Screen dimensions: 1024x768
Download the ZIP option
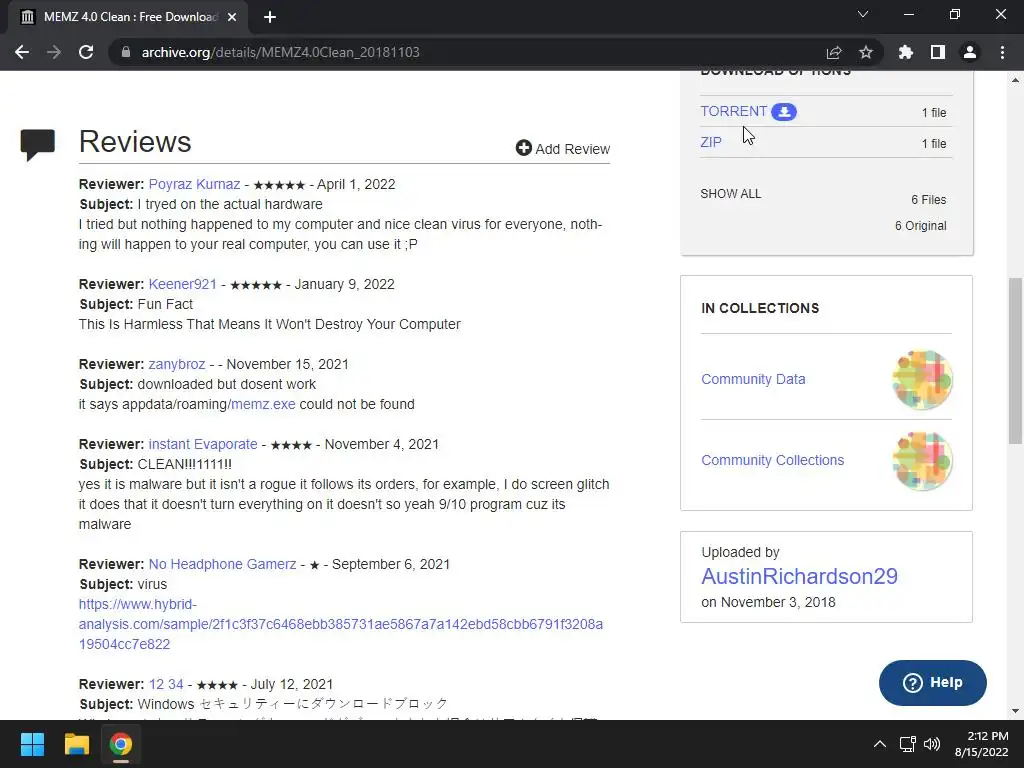point(711,142)
